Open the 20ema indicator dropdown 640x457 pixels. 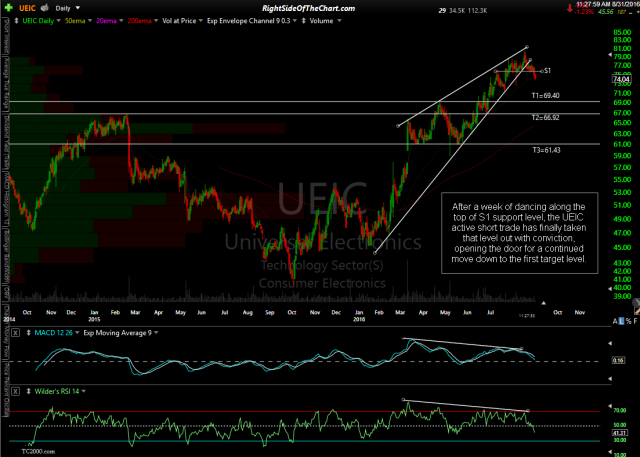click(x=121, y=21)
